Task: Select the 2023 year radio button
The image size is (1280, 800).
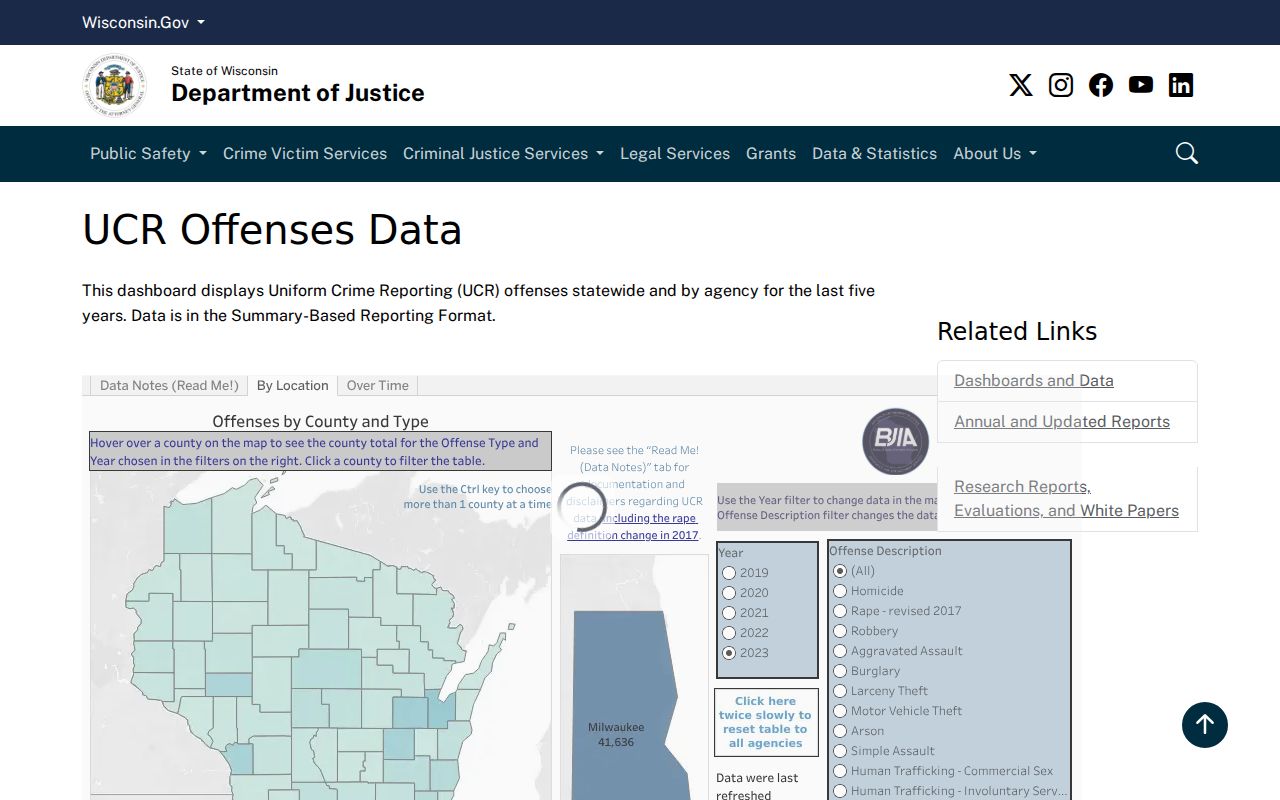Action: 729,653
